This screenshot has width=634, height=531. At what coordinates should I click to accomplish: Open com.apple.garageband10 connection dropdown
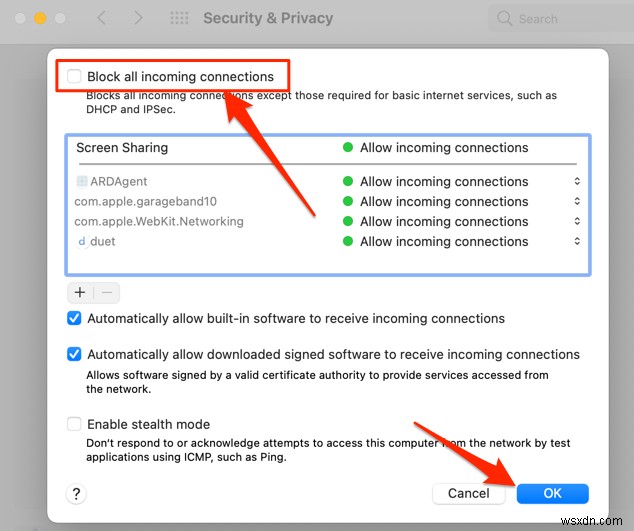tap(577, 202)
